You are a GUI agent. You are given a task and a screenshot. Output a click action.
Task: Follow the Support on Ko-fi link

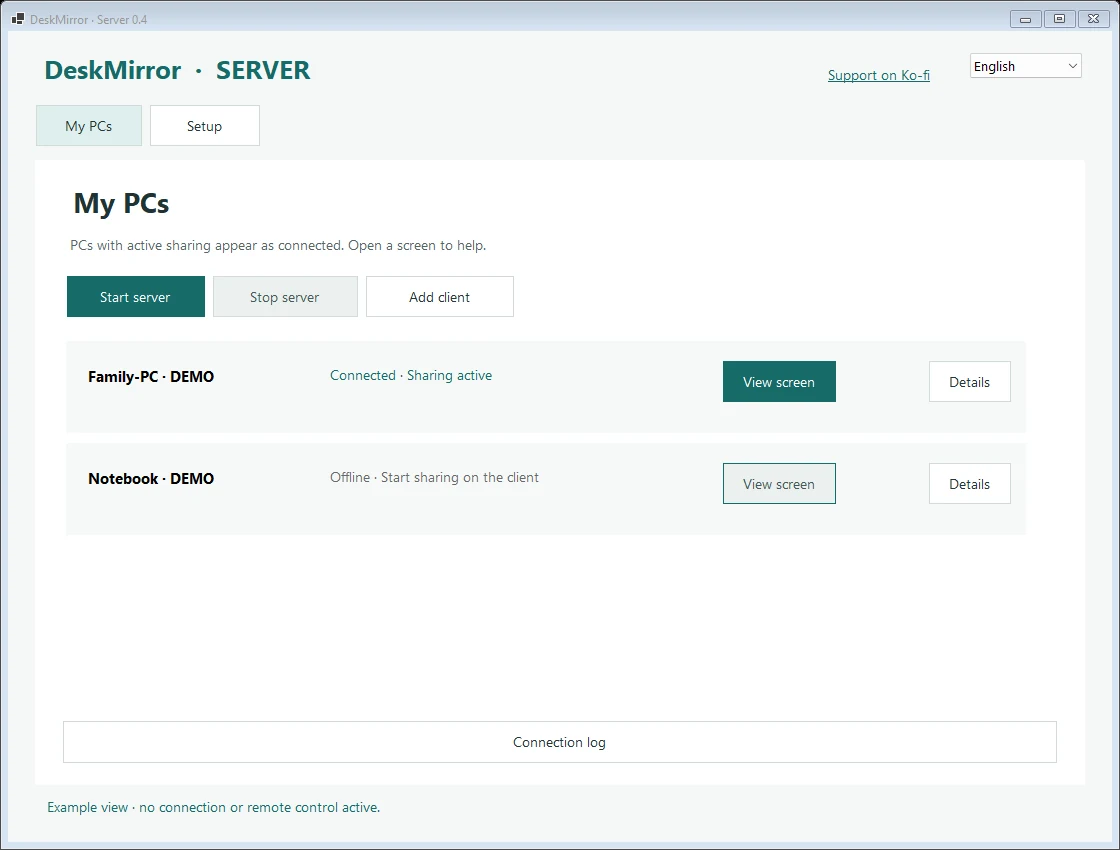[x=879, y=75]
